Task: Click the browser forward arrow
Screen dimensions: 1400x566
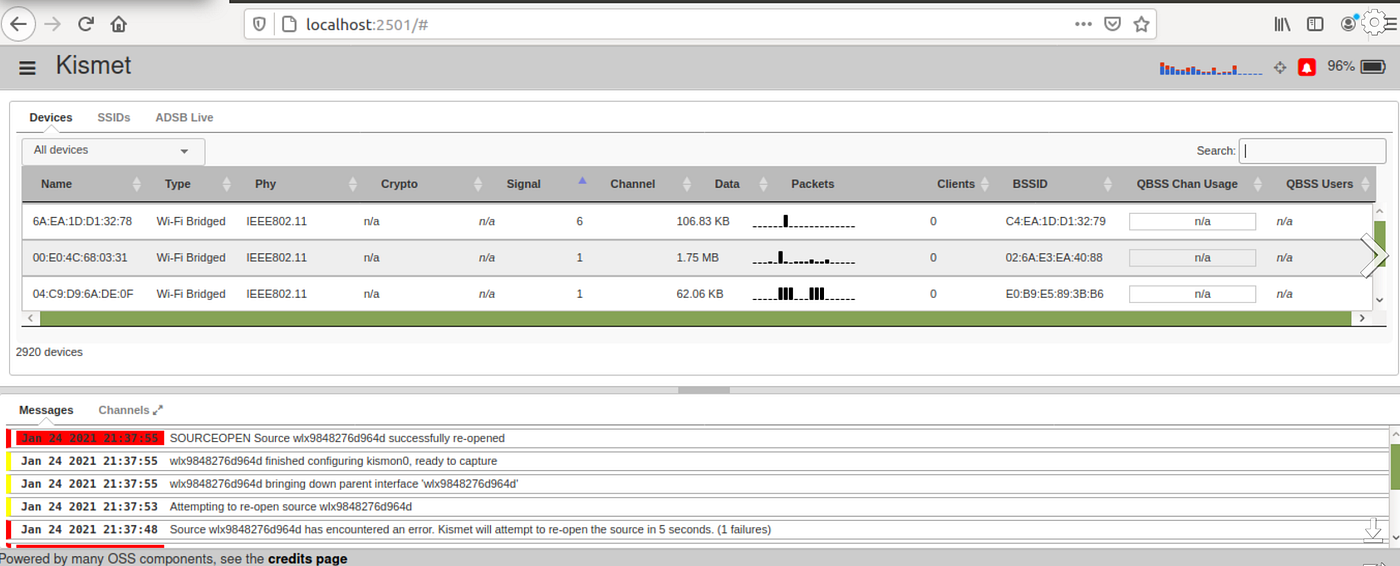Action: (x=52, y=24)
